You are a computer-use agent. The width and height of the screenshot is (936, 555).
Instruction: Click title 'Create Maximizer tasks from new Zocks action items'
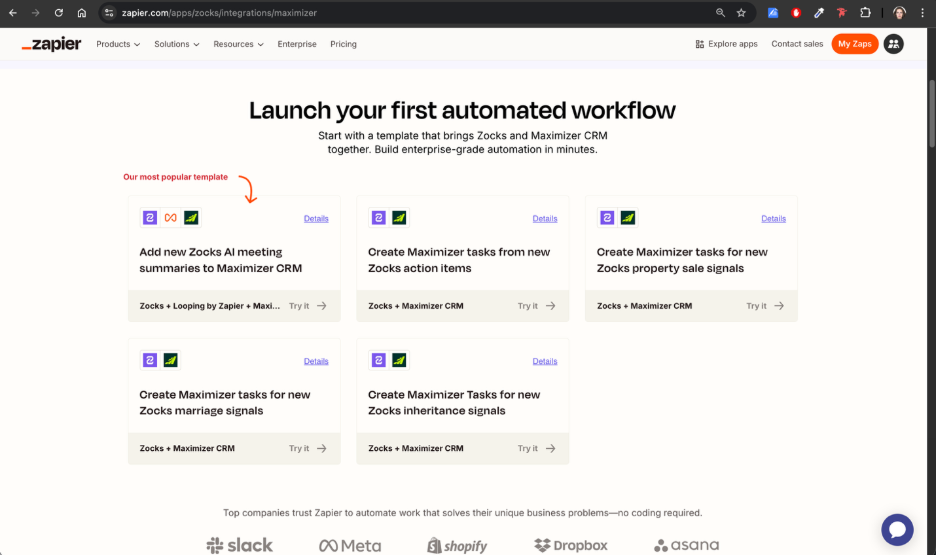click(x=459, y=260)
